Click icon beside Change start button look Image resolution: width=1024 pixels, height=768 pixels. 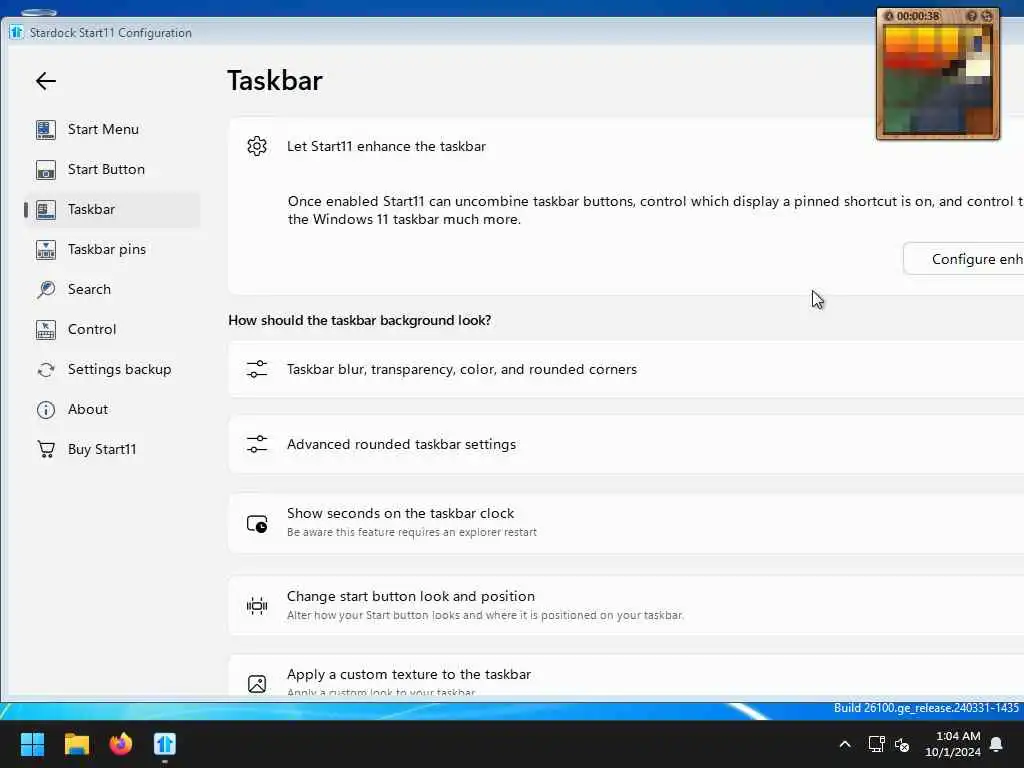[x=257, y=606]
